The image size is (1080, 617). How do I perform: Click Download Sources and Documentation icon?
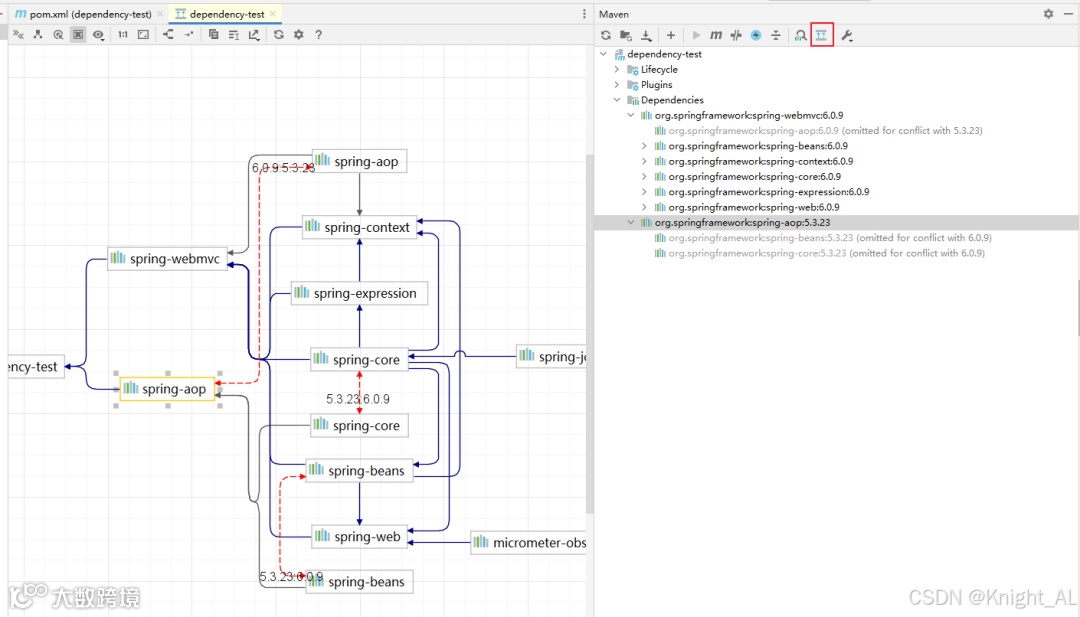click(647, 35)
